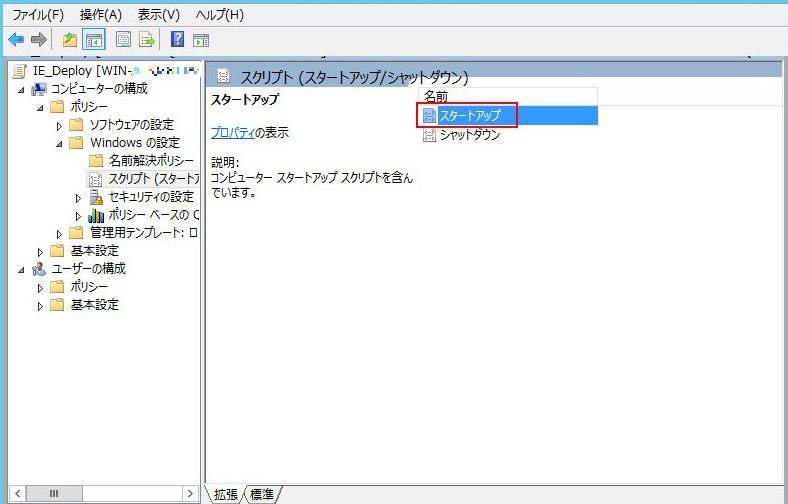Toggle Show/Hide Console Tree toolbar button
The height and width of the screenshot is (504, 788).
tap(94, 39)
